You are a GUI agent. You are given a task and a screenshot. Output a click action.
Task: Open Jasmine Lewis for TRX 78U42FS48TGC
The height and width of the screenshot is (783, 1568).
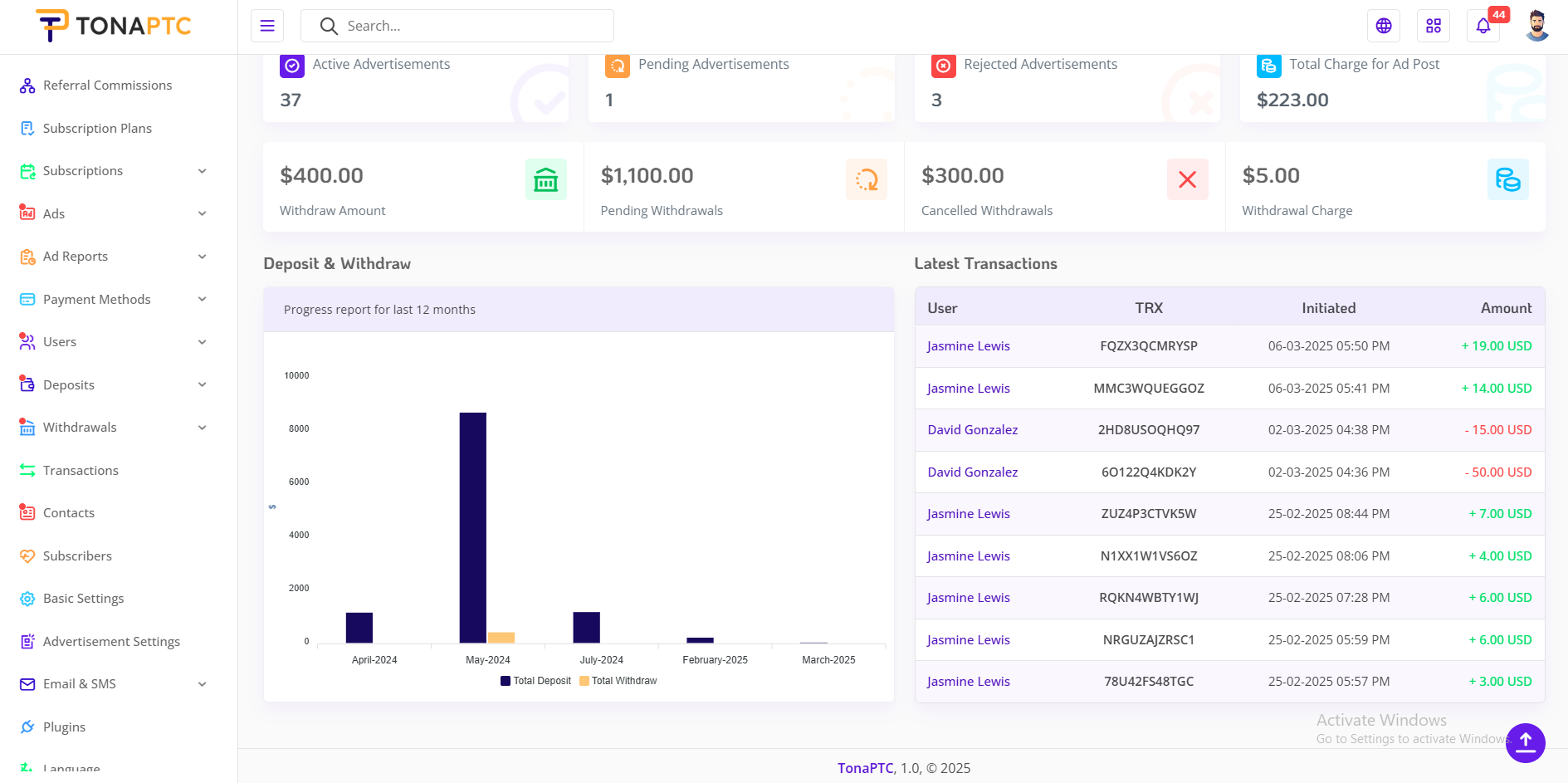tap(969, 682)
